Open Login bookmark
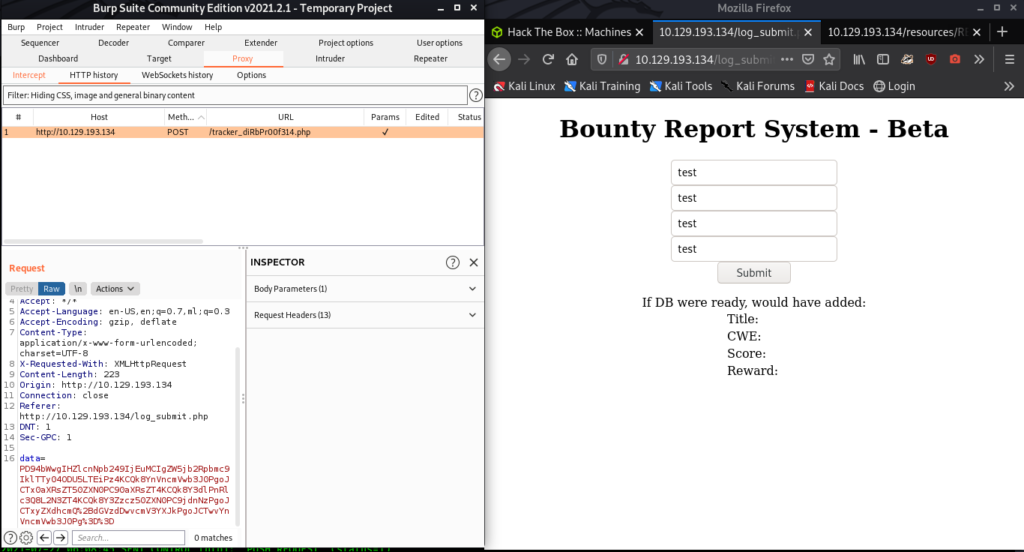Viewport: 1024px width, 552px height. point(895,86)
